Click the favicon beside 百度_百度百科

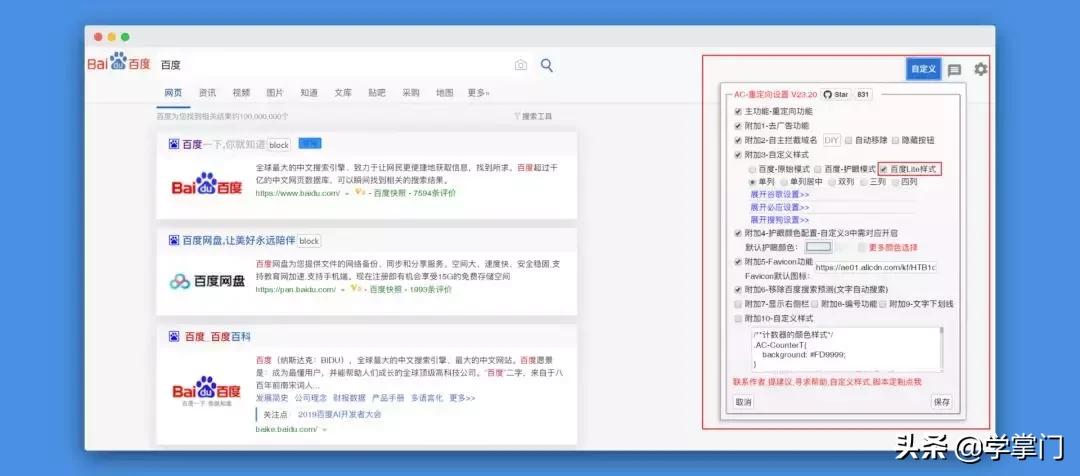pyautogui.click(x=174, y=337)
